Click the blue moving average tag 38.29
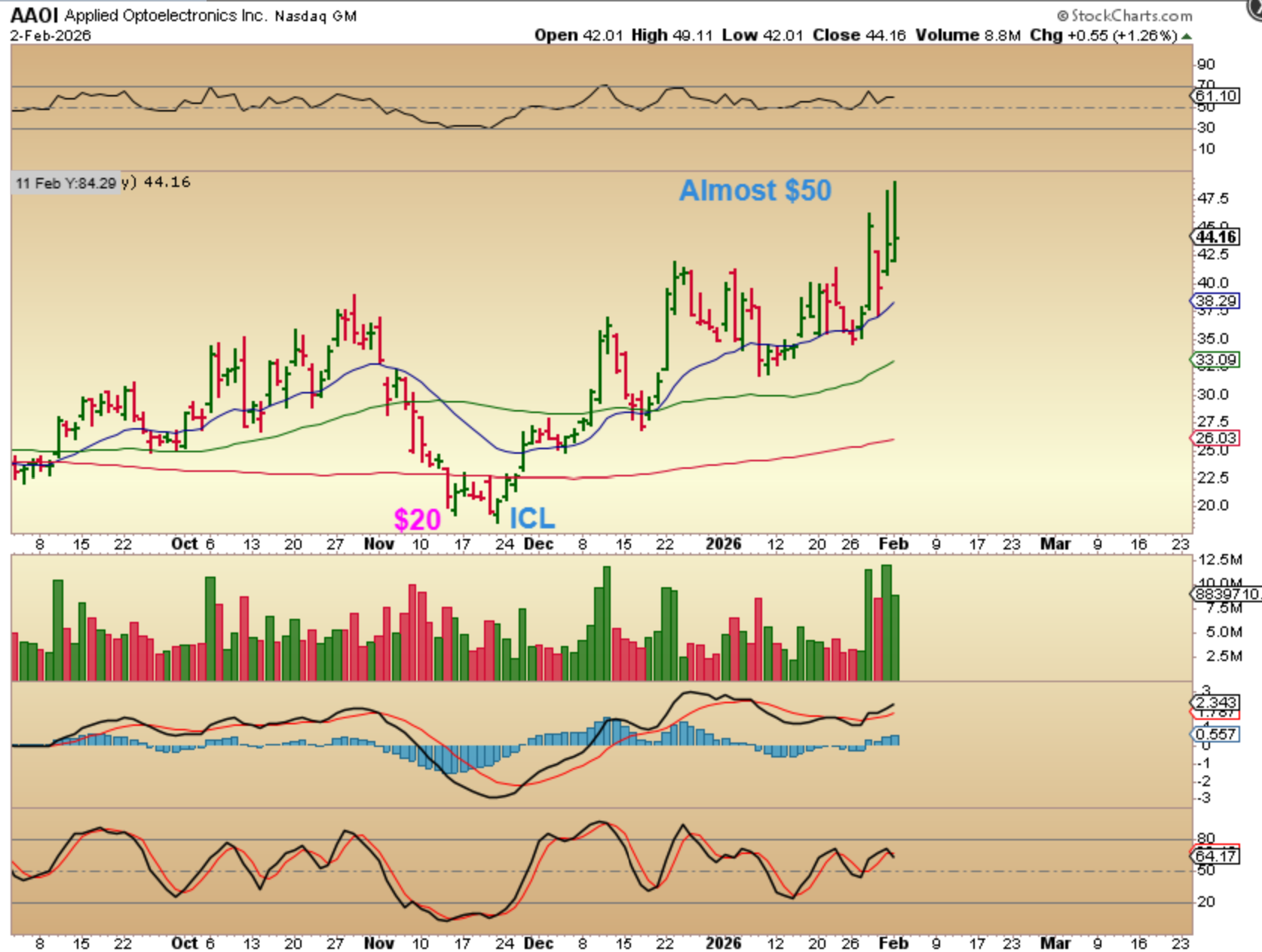The height and width of the screenshot is (952, 1262). click(1216, 301)
